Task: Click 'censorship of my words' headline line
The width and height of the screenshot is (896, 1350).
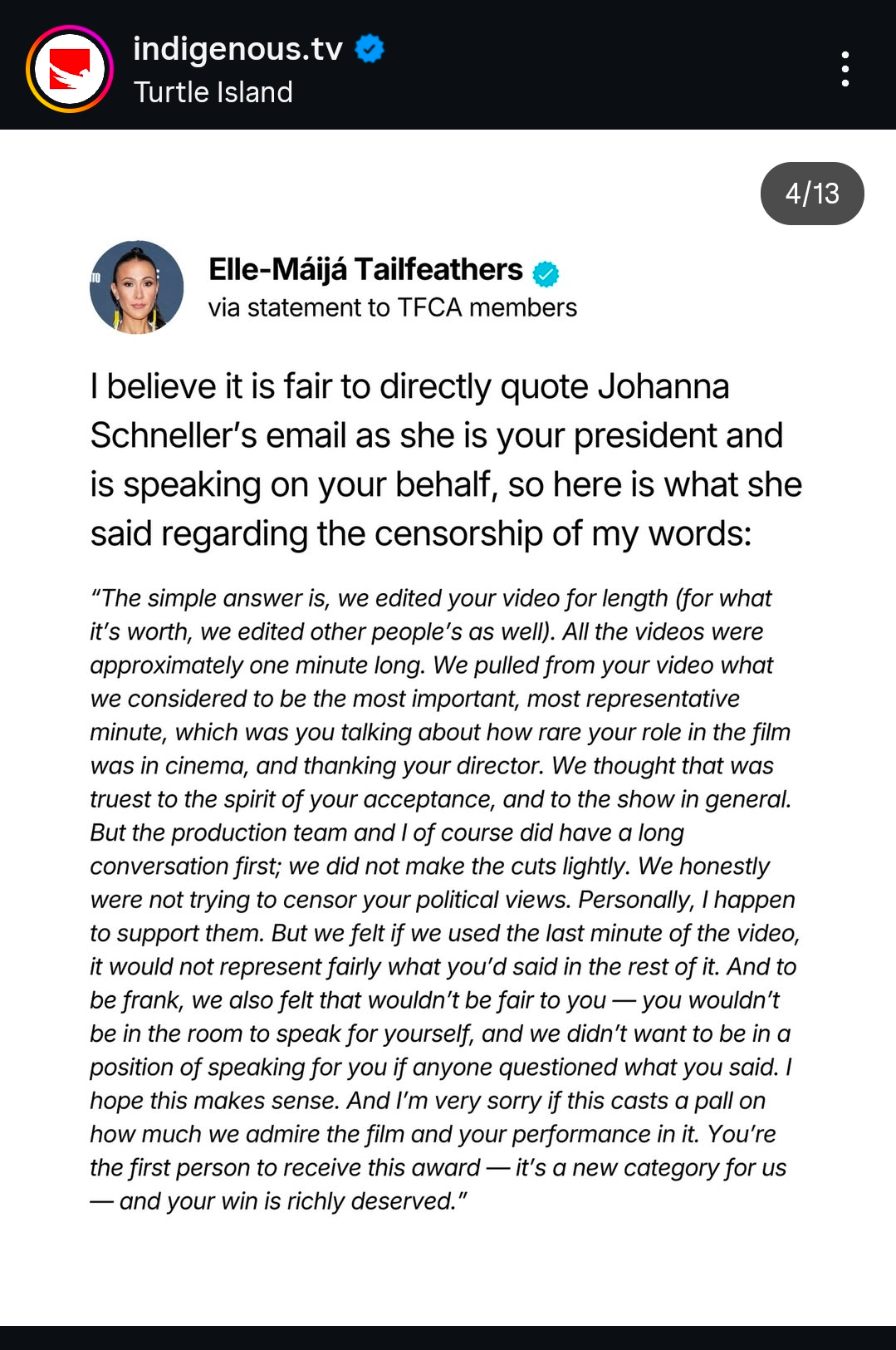Action: pyautogui.click(x=420, y=534)
